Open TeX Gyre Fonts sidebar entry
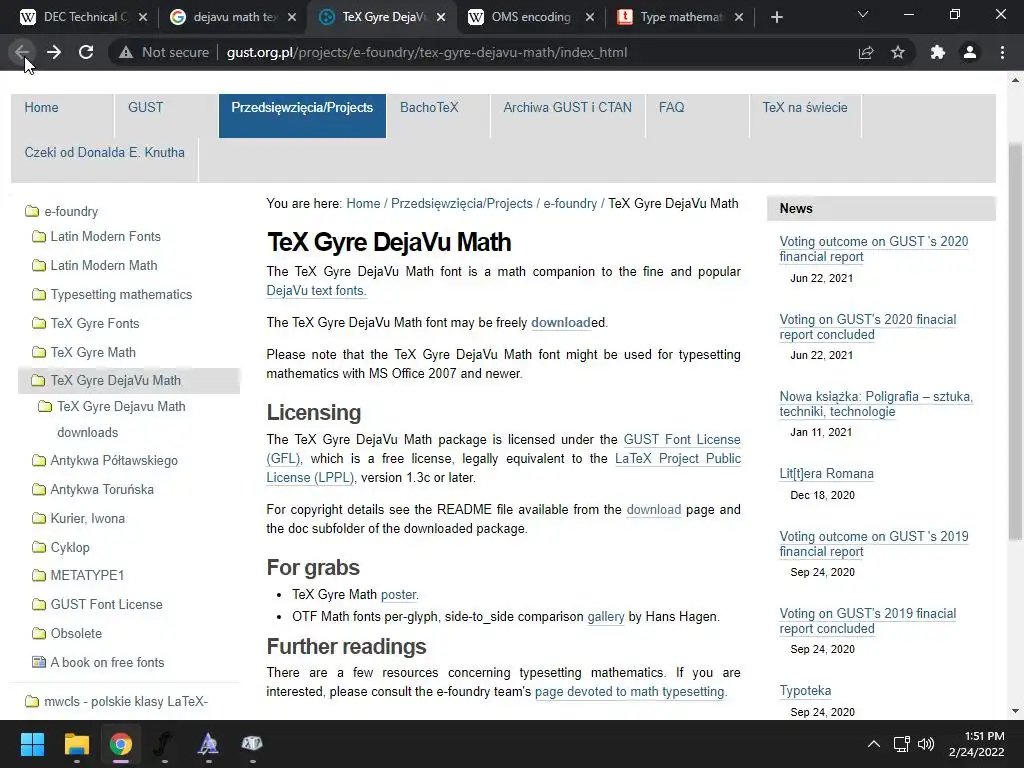 [x=95, y=323]
